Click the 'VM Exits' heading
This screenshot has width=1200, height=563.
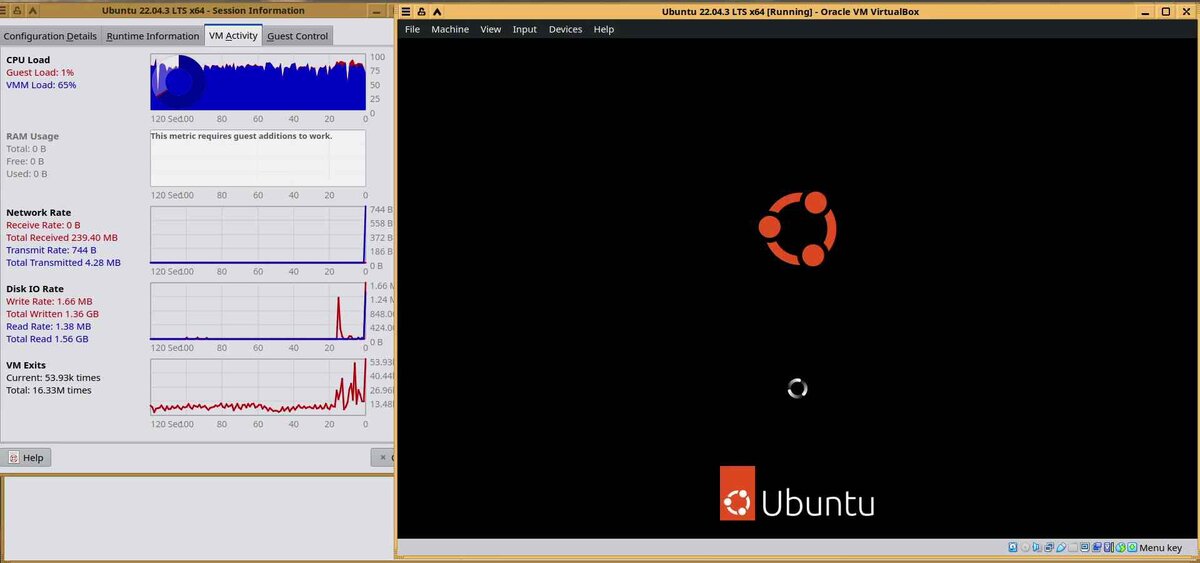tap(26, 365)
